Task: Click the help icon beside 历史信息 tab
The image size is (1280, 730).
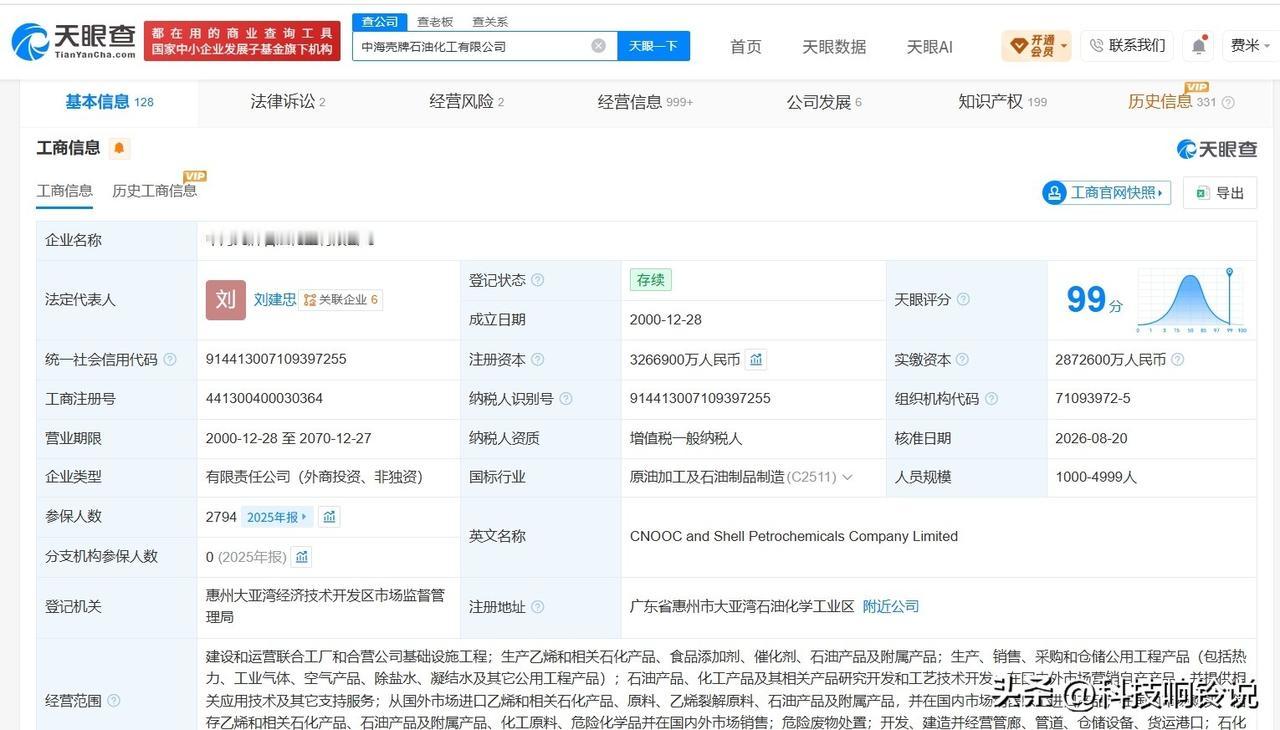Action: coord(1228,102)
